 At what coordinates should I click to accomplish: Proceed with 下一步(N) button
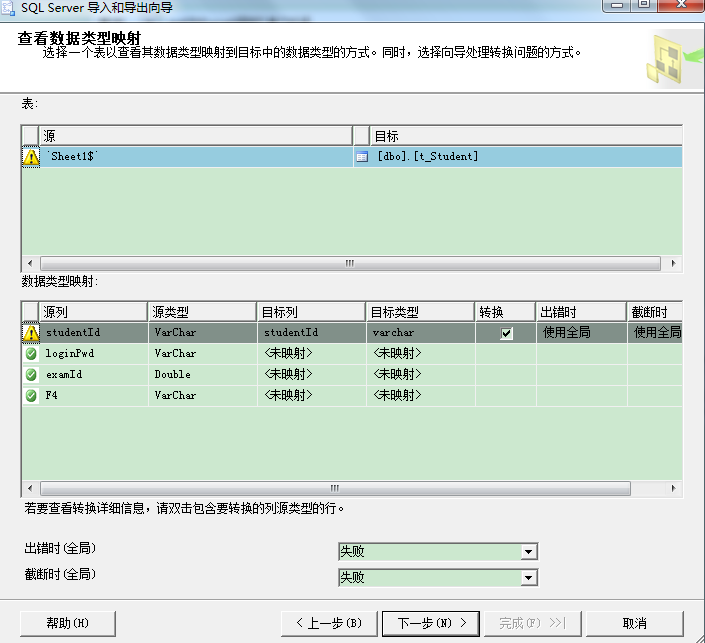431,623
